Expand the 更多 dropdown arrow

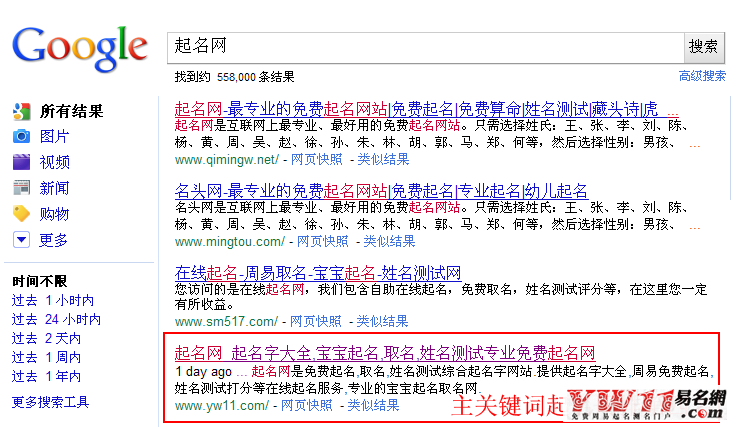click(21, 240)
